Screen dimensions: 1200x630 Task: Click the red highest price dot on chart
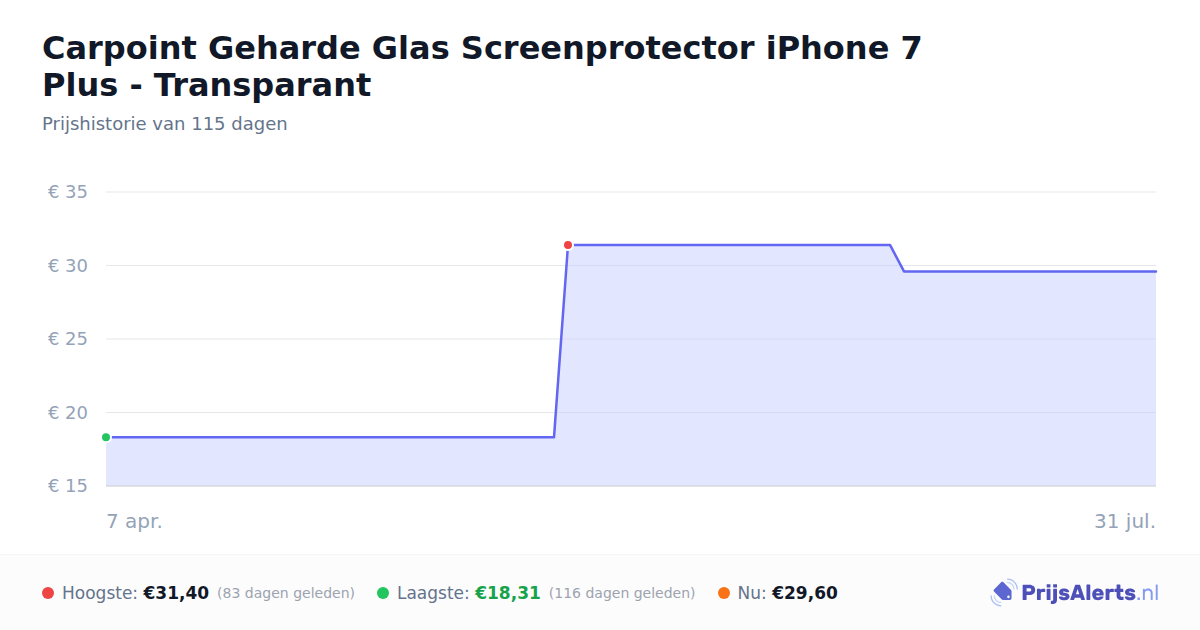(568, 245)
